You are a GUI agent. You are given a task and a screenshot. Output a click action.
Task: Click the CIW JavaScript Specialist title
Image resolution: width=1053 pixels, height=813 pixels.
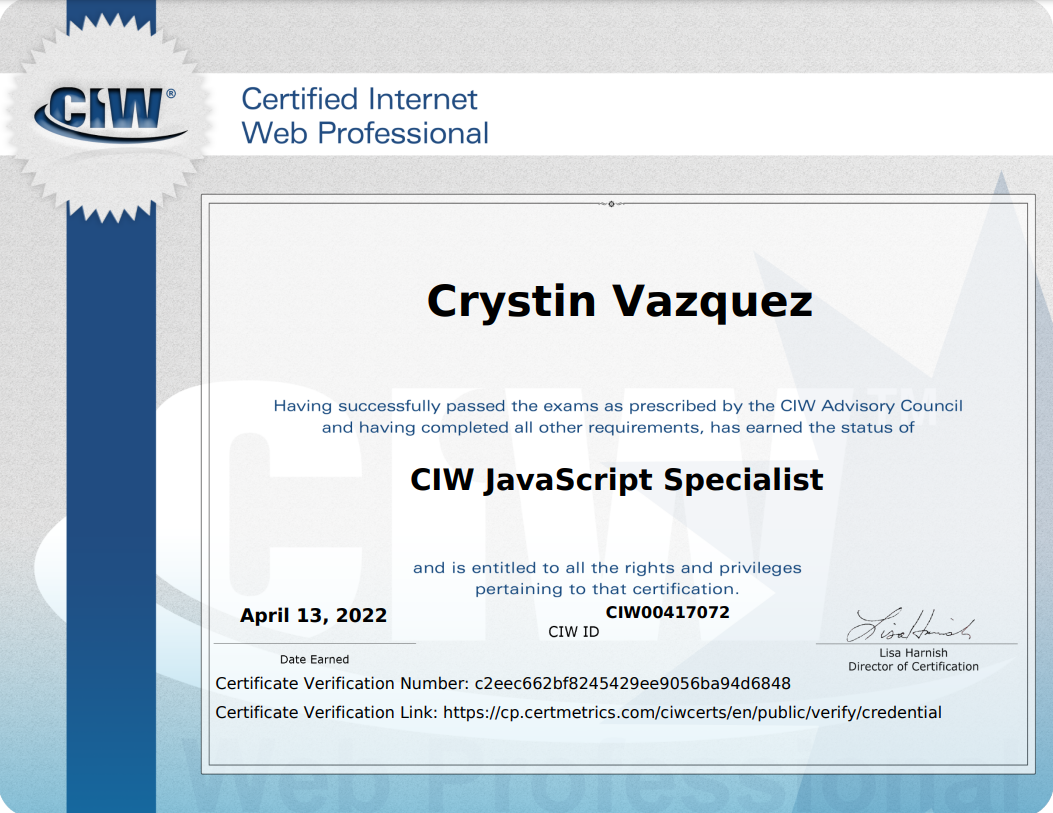coord(617,479)
